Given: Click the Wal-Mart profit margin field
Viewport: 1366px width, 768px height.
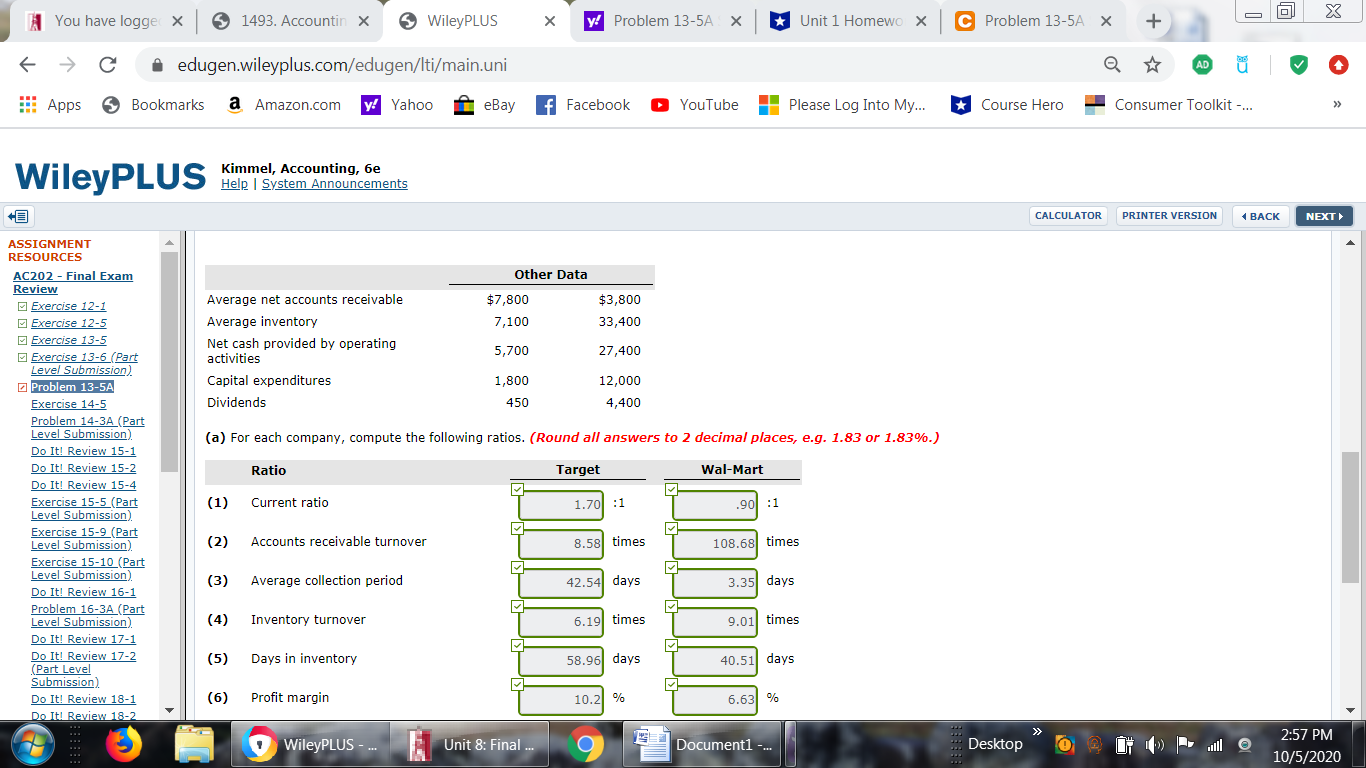Looking at the screenshot, I should point(715,700).
